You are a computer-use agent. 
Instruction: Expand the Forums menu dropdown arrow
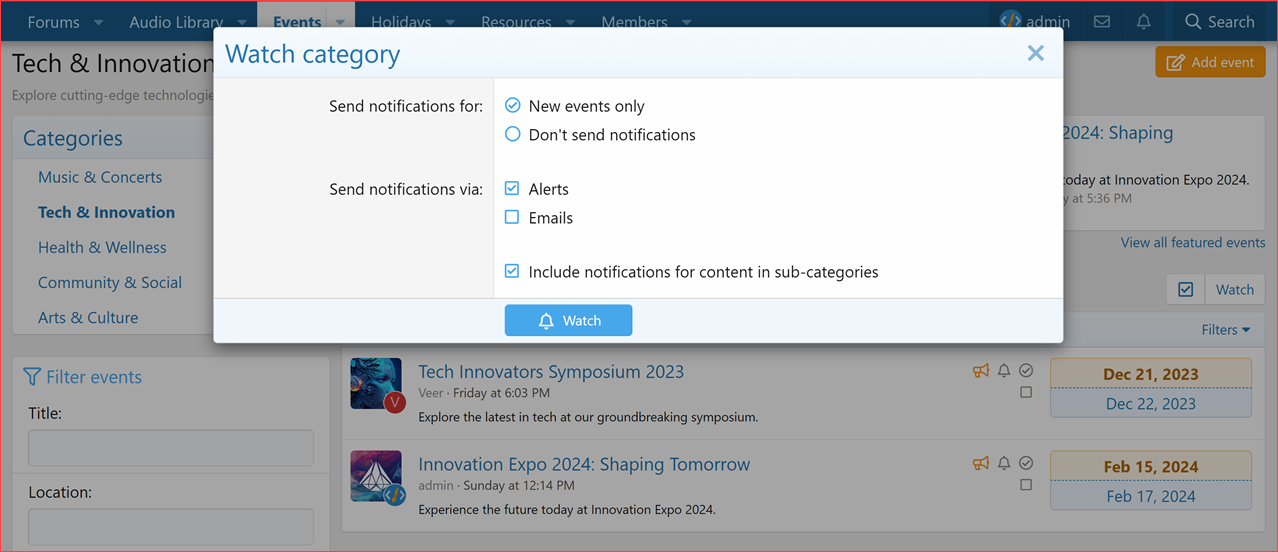(x=98, y=22)
